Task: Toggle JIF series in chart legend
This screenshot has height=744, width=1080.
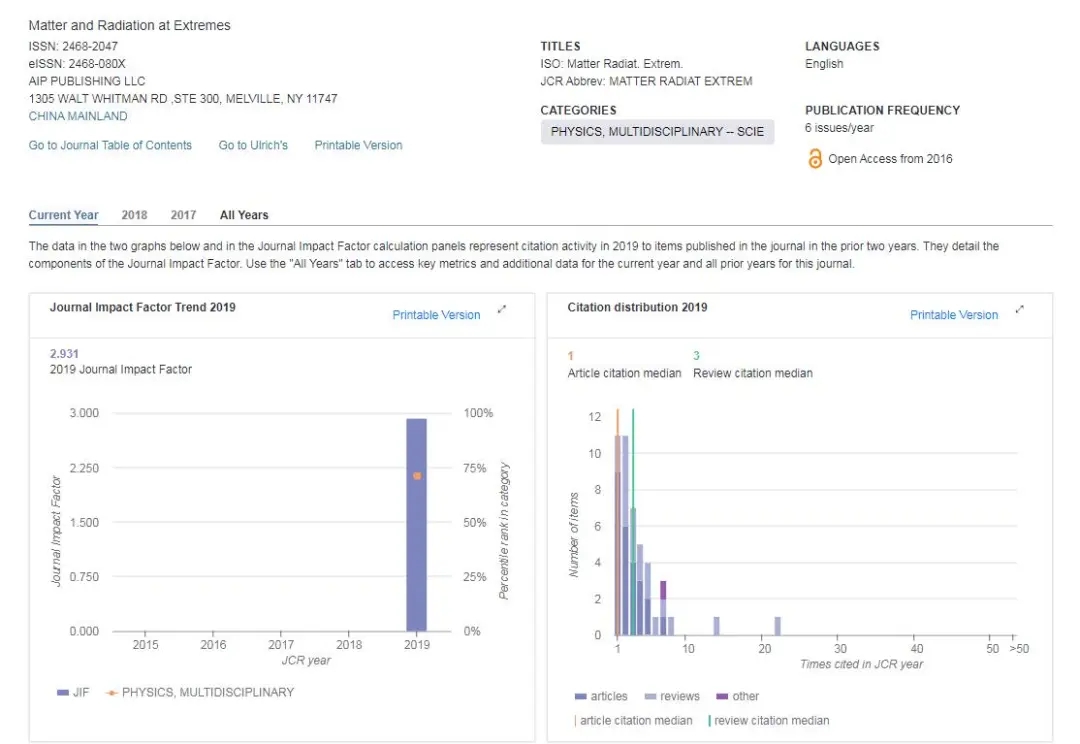Action: [x=73, y=692]
